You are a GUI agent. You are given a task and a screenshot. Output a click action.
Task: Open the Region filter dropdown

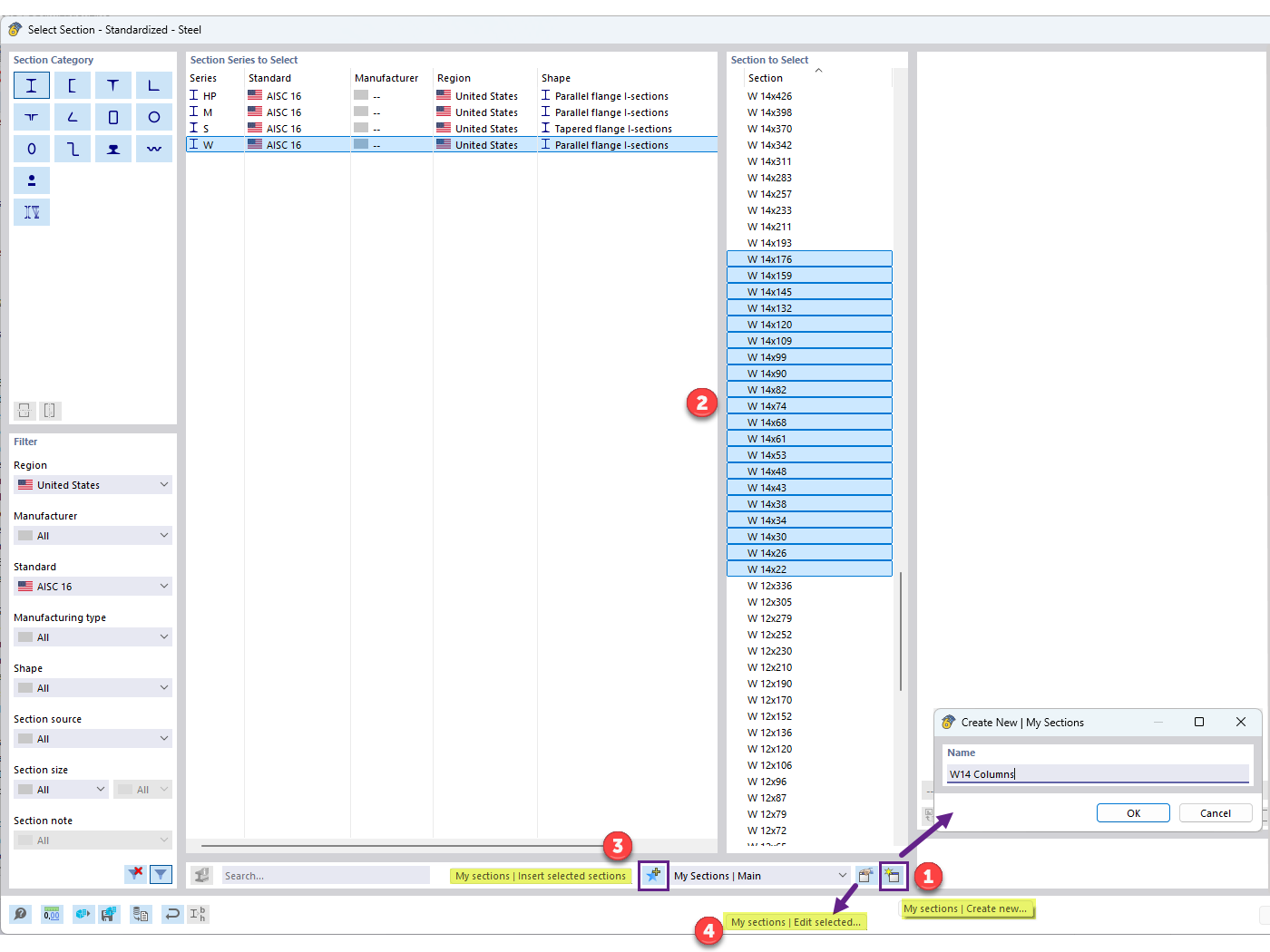(x=93, y=484)
